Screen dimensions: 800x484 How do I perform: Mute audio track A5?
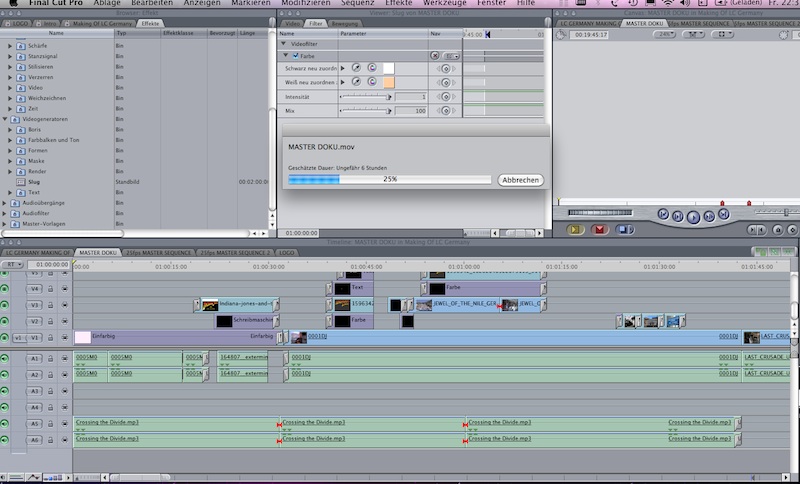coord(6,423)
